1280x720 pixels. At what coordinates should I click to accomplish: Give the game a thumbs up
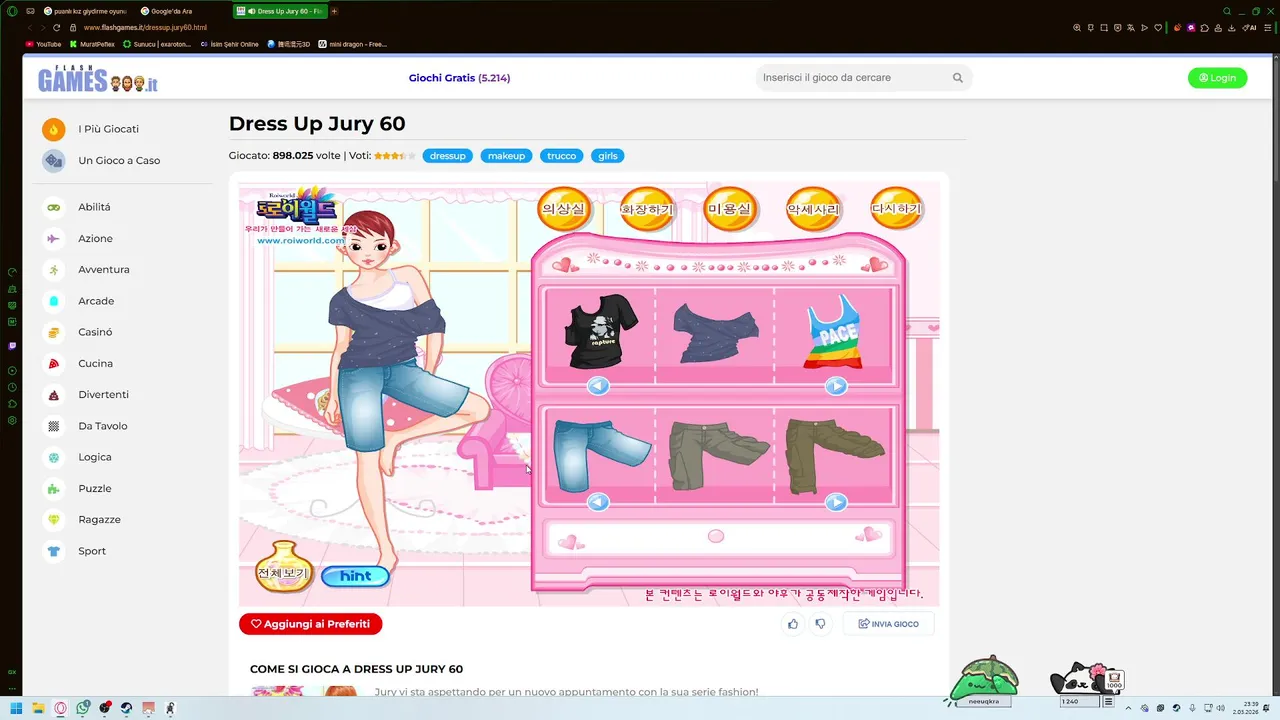793,624
